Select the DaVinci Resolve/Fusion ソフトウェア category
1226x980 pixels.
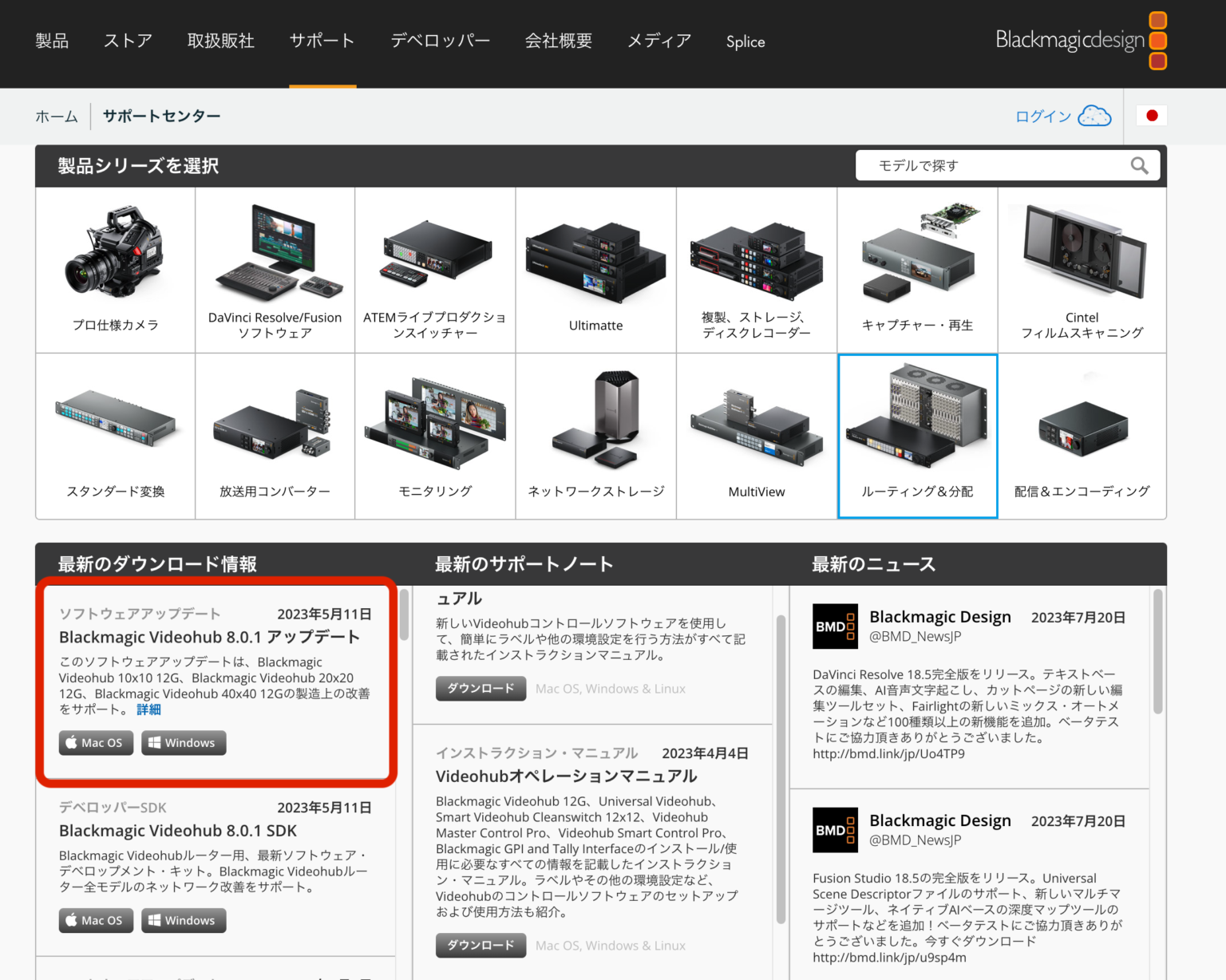(275, 269)
